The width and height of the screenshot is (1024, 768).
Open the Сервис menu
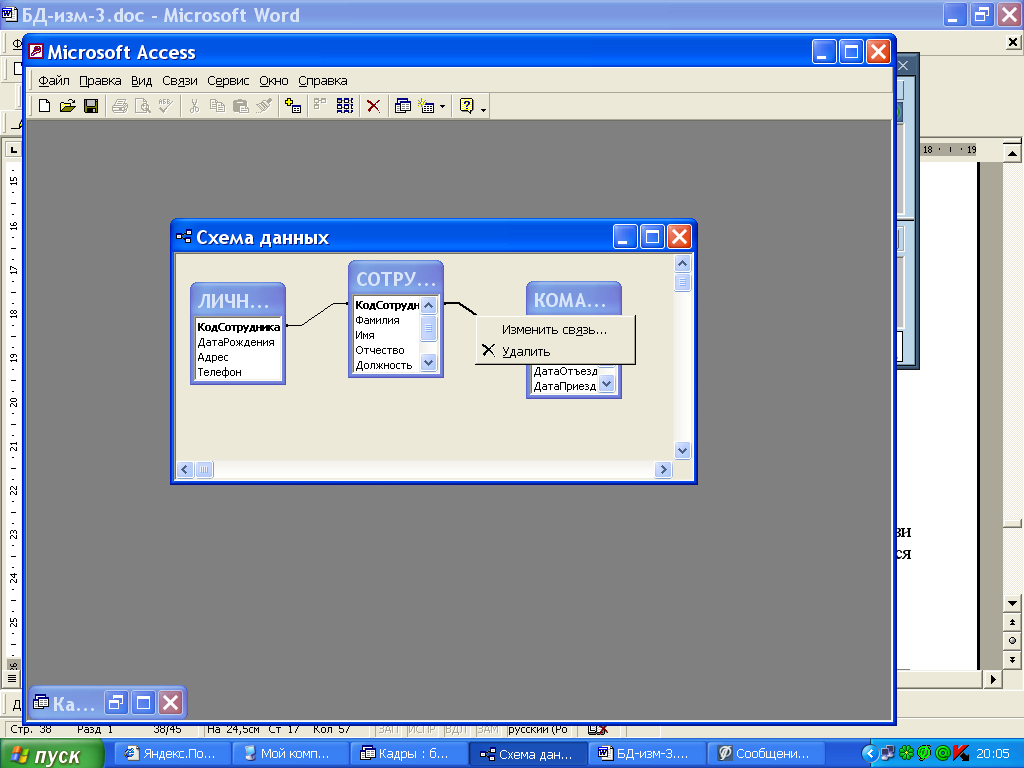228,81
